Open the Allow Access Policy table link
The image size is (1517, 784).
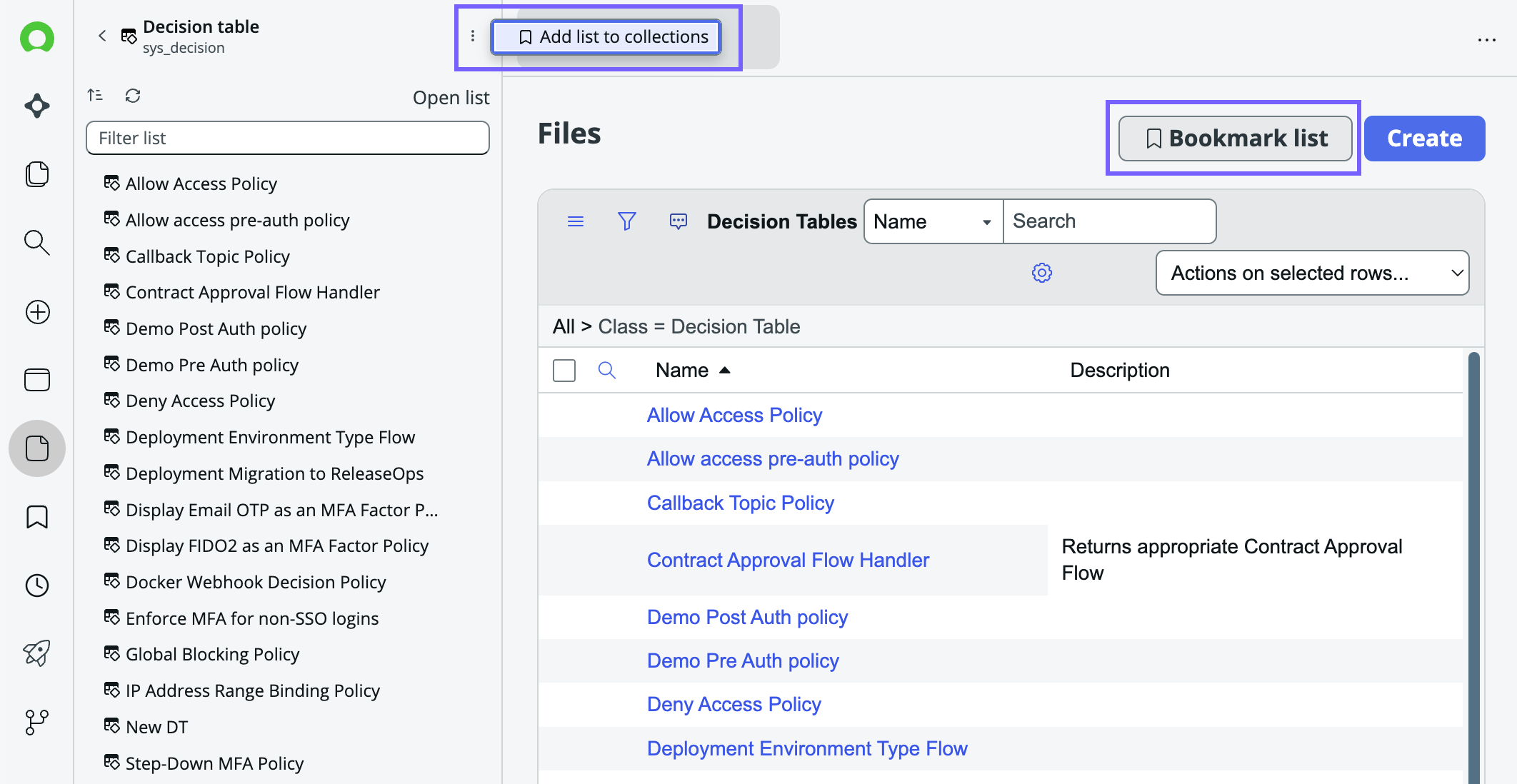734,415
